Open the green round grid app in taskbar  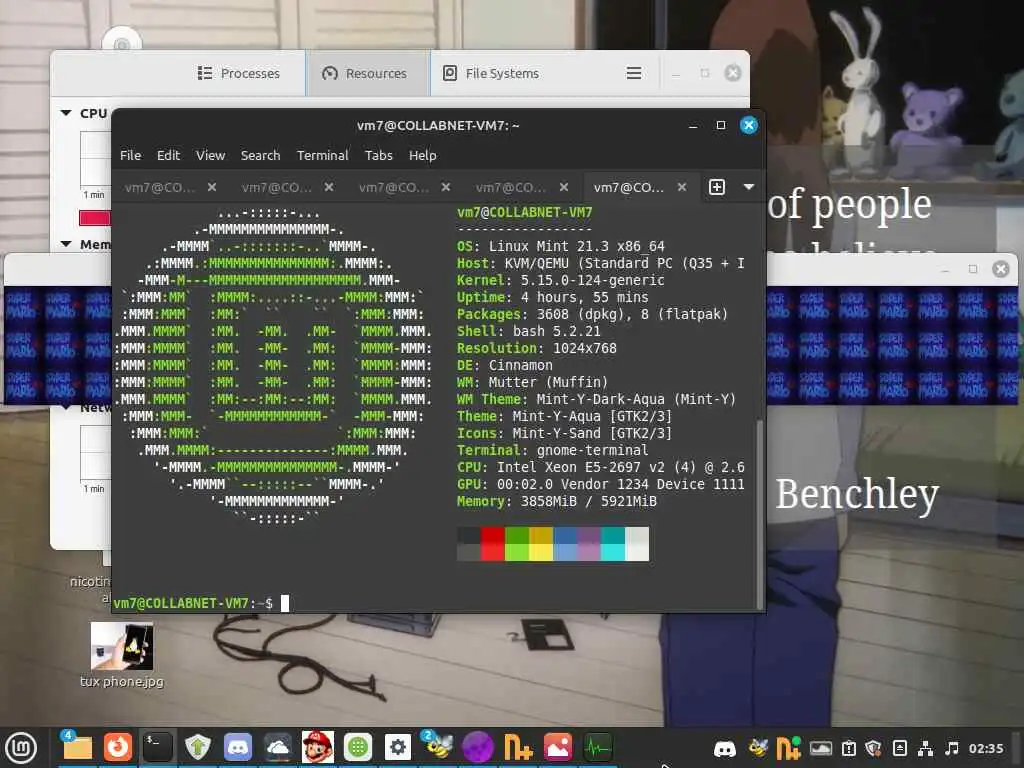(358, 747)
